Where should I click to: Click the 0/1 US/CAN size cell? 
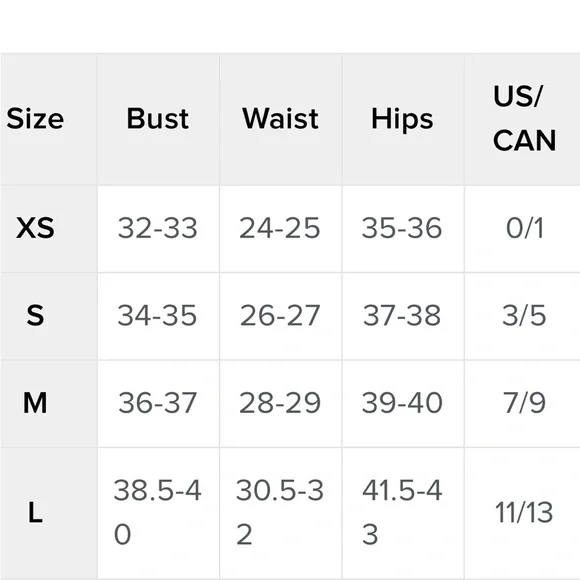525,228
